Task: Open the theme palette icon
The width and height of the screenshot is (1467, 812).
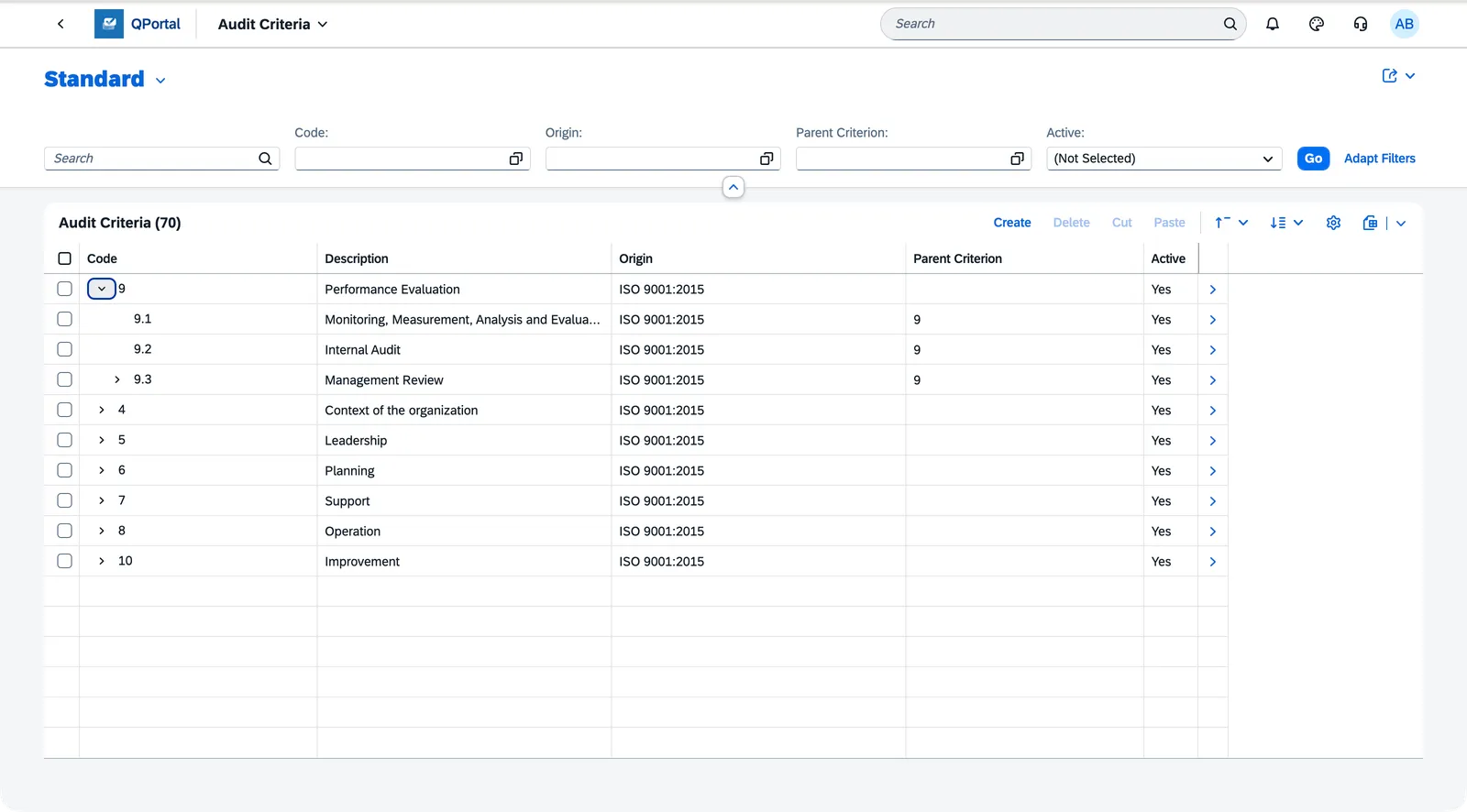Action: tap(1317, 24)
